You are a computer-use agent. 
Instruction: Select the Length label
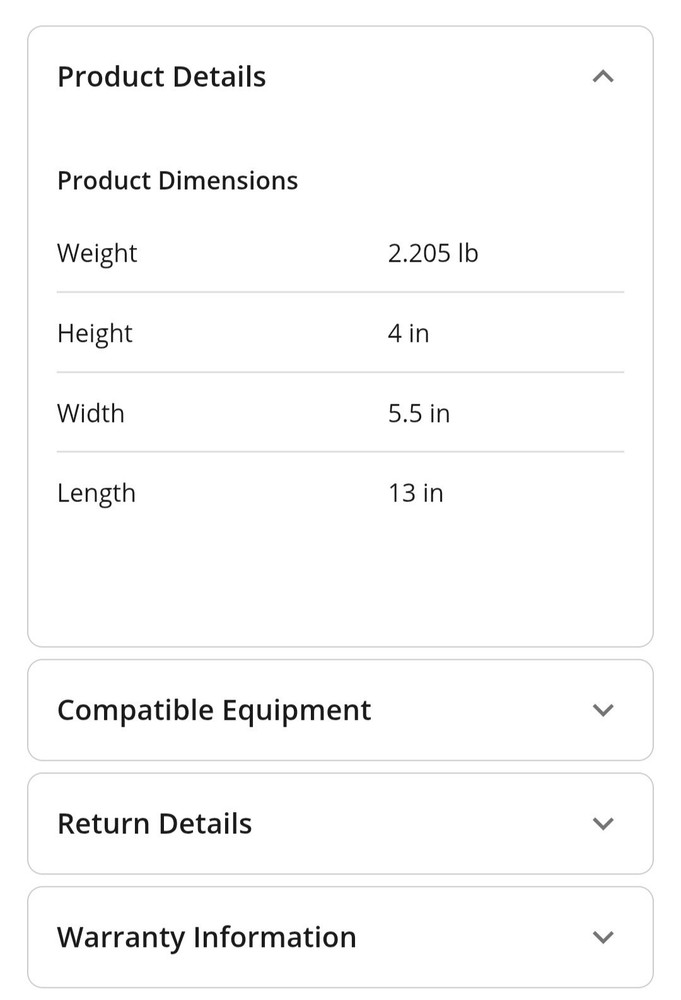pos(96,493)
